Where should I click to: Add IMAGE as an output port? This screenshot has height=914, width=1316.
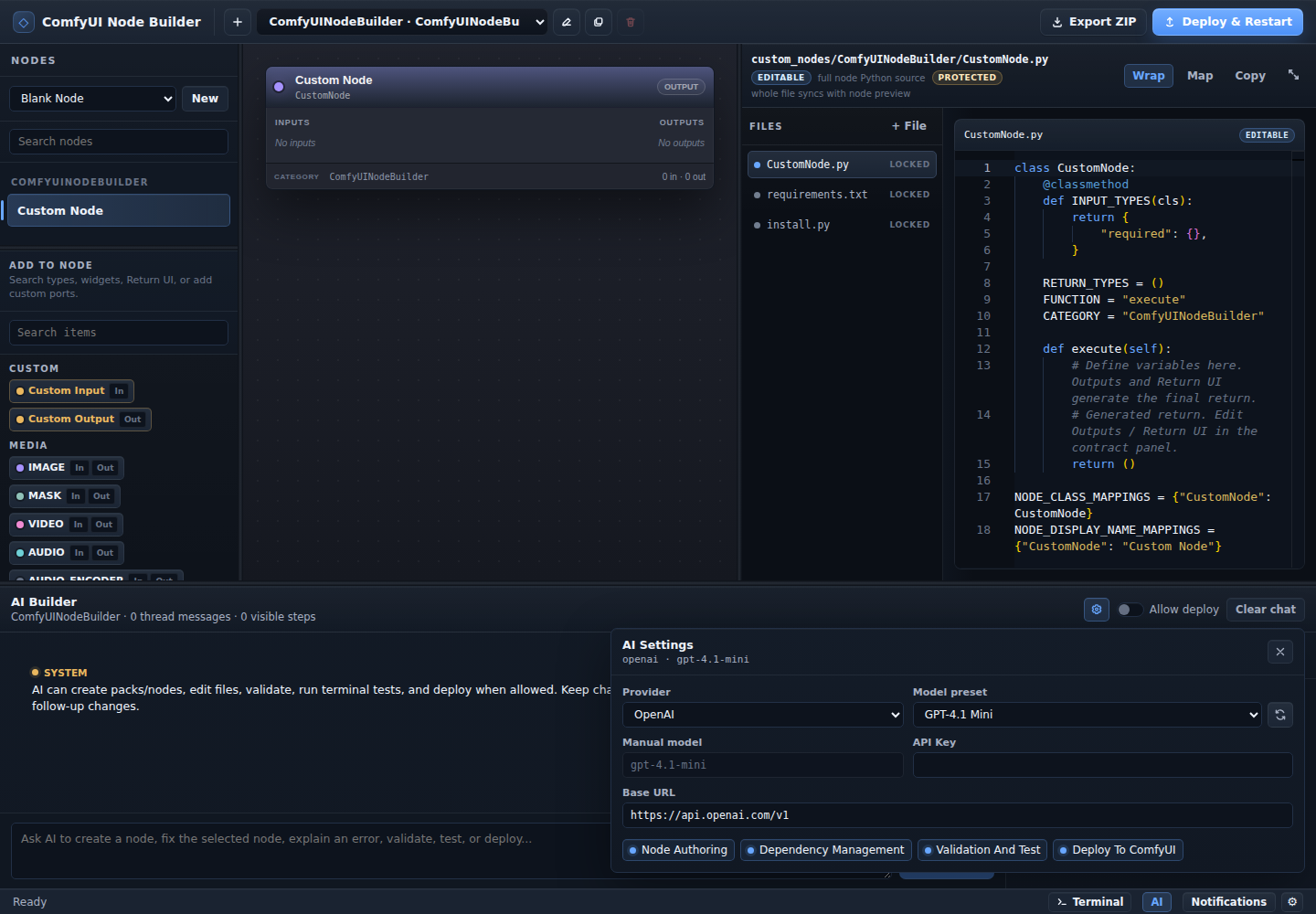point(106,468)
